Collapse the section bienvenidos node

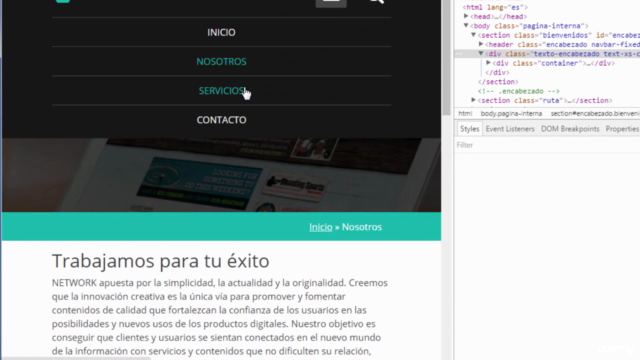pos(473,35)
